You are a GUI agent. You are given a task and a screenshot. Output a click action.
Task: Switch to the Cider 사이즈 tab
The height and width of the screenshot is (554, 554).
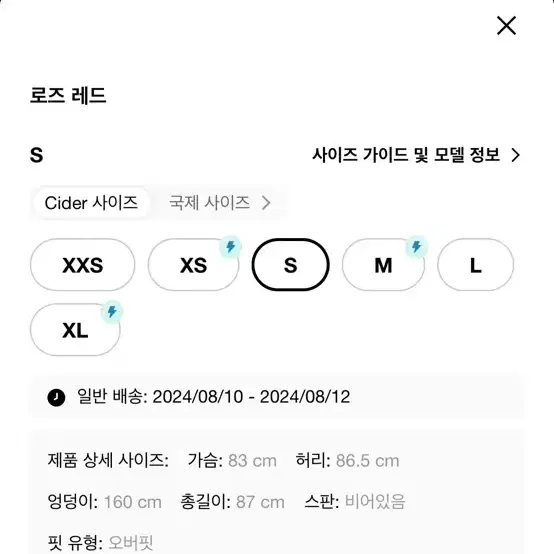(x=91, y=203)
